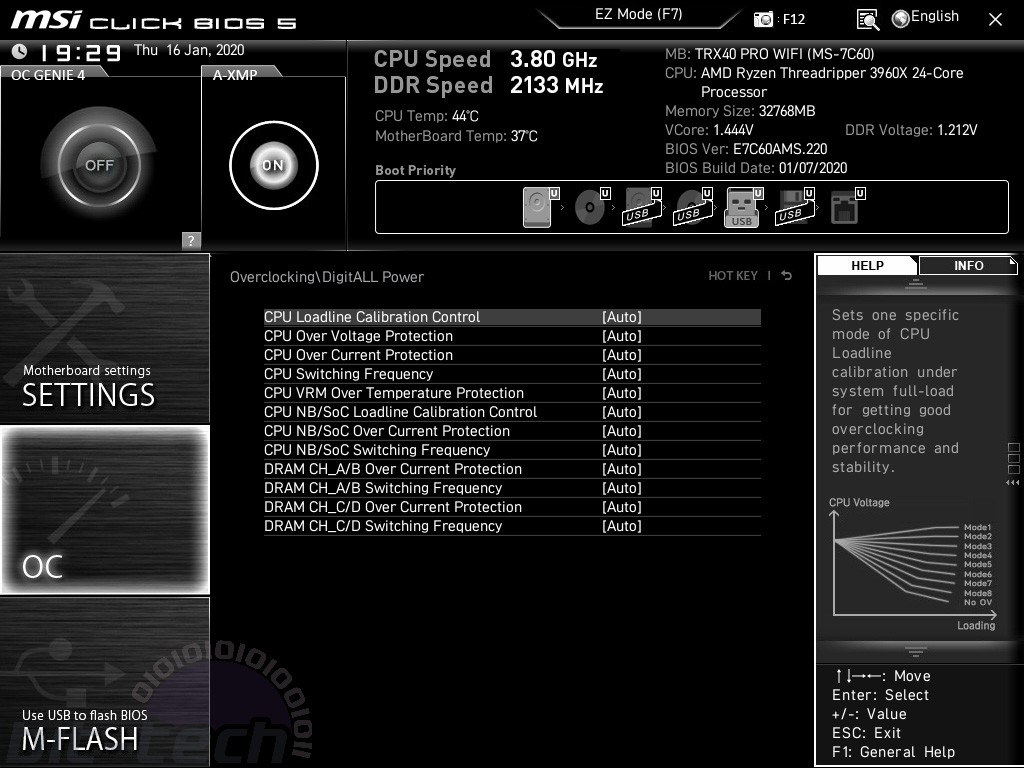
Task: Click the DDR Speed 2133 MHz readout
Action: pos(488,86)
